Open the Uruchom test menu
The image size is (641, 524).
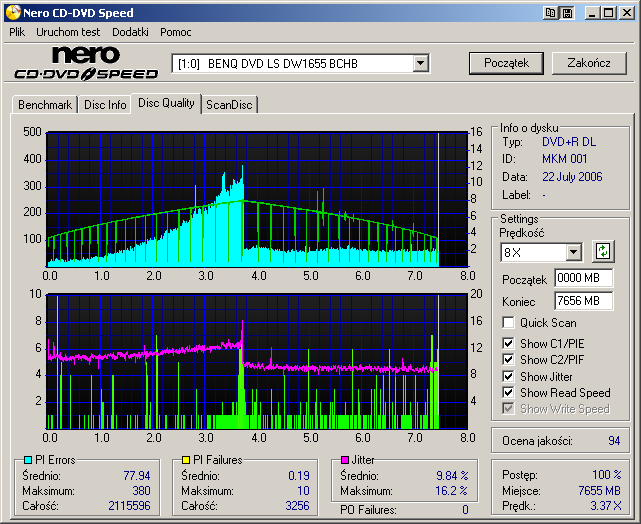pyautogui.click(x=68, y=32)
